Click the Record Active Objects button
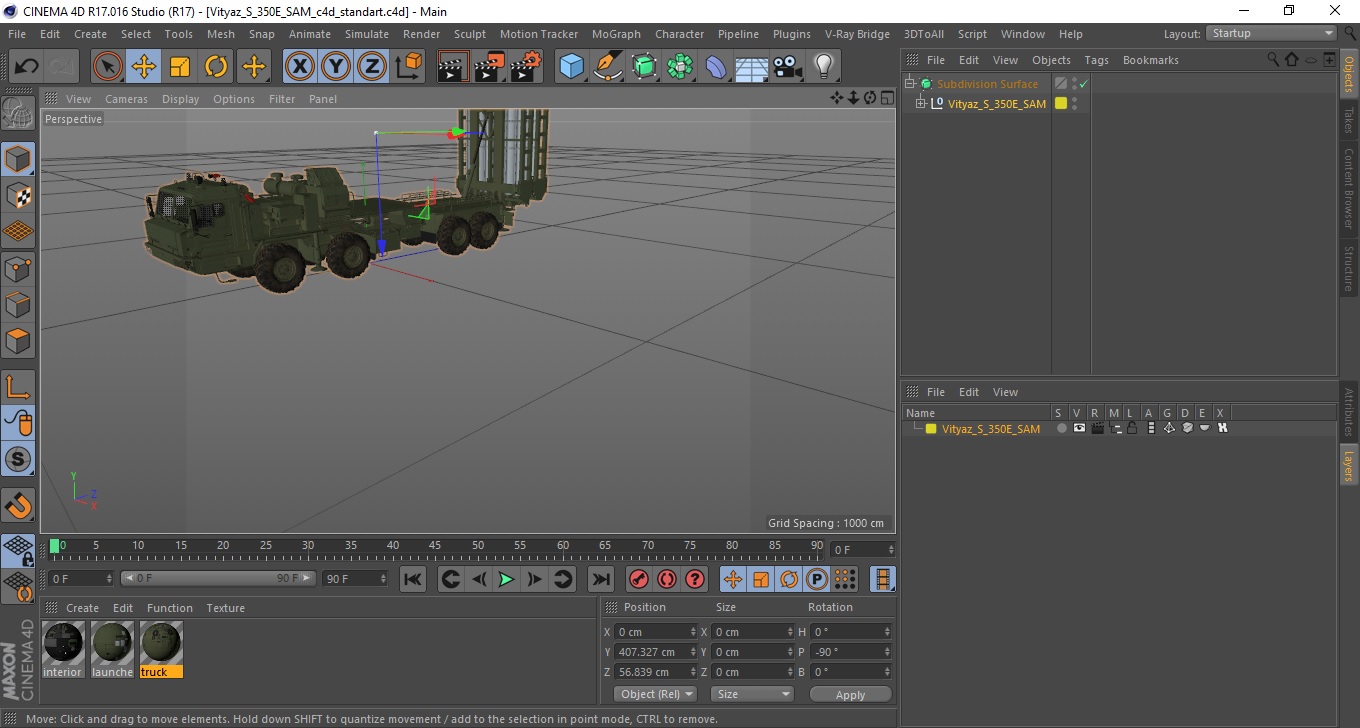The image size is (1360, 728). tap(639, 579)
